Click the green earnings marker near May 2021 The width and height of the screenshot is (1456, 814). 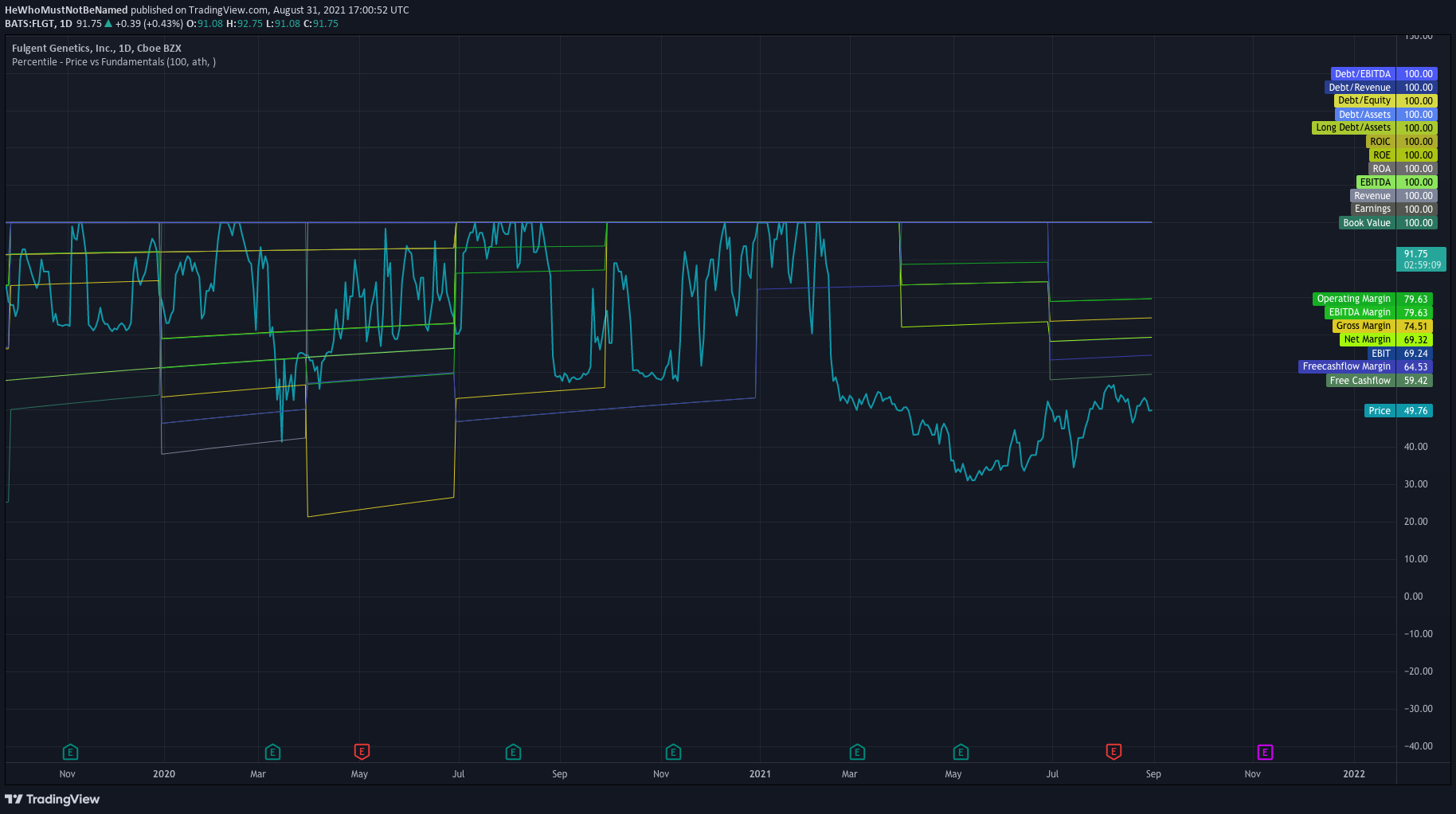tap(961, 752)
